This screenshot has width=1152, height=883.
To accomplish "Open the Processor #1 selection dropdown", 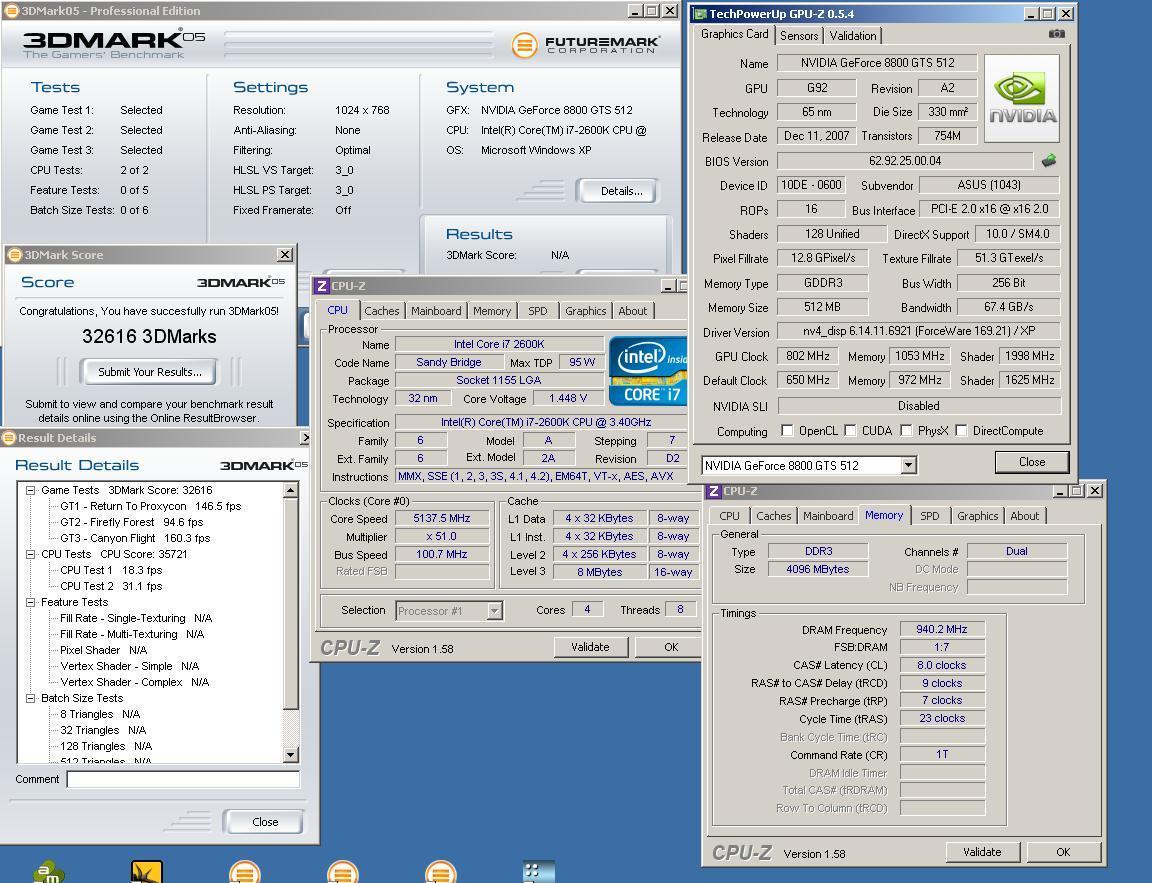I will tap(494, 610).
